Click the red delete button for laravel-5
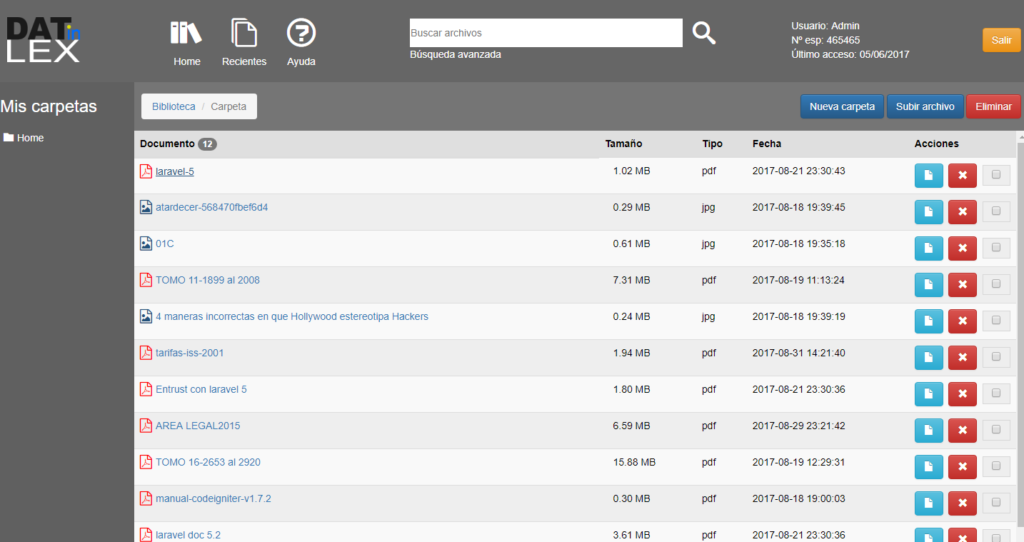1024x542 pixels. tap(962, 175)
